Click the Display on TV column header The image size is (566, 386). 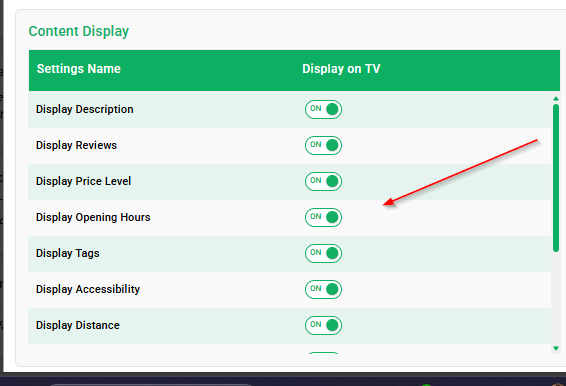coord(341,69)
